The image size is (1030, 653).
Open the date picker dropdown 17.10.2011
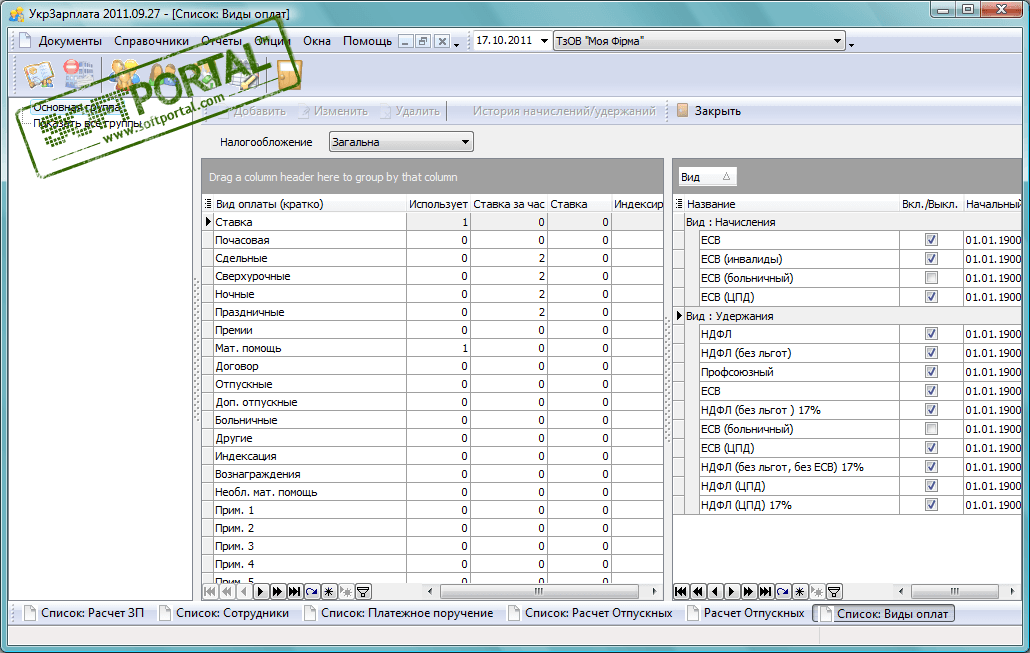[544, 41]
